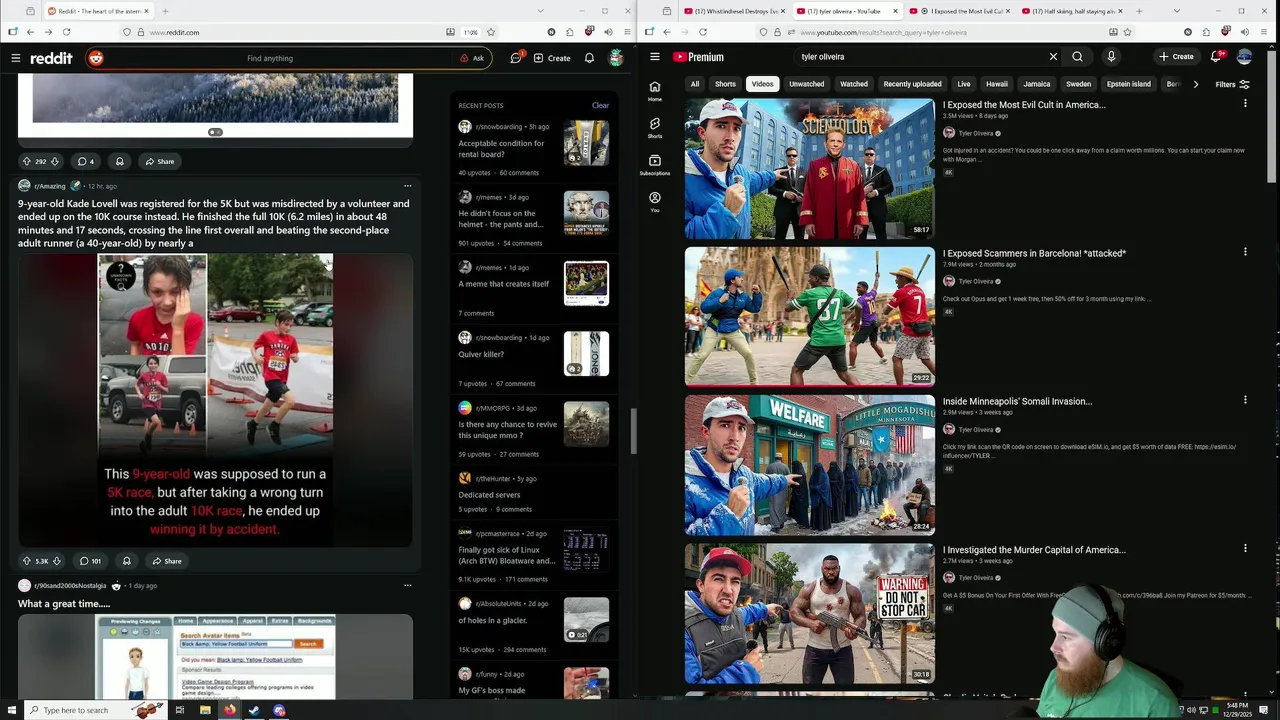Screen dimensions: 1280x720
Task: Open Reddit notifications bell
Action: pyautogui.click(x=589, y=58)
